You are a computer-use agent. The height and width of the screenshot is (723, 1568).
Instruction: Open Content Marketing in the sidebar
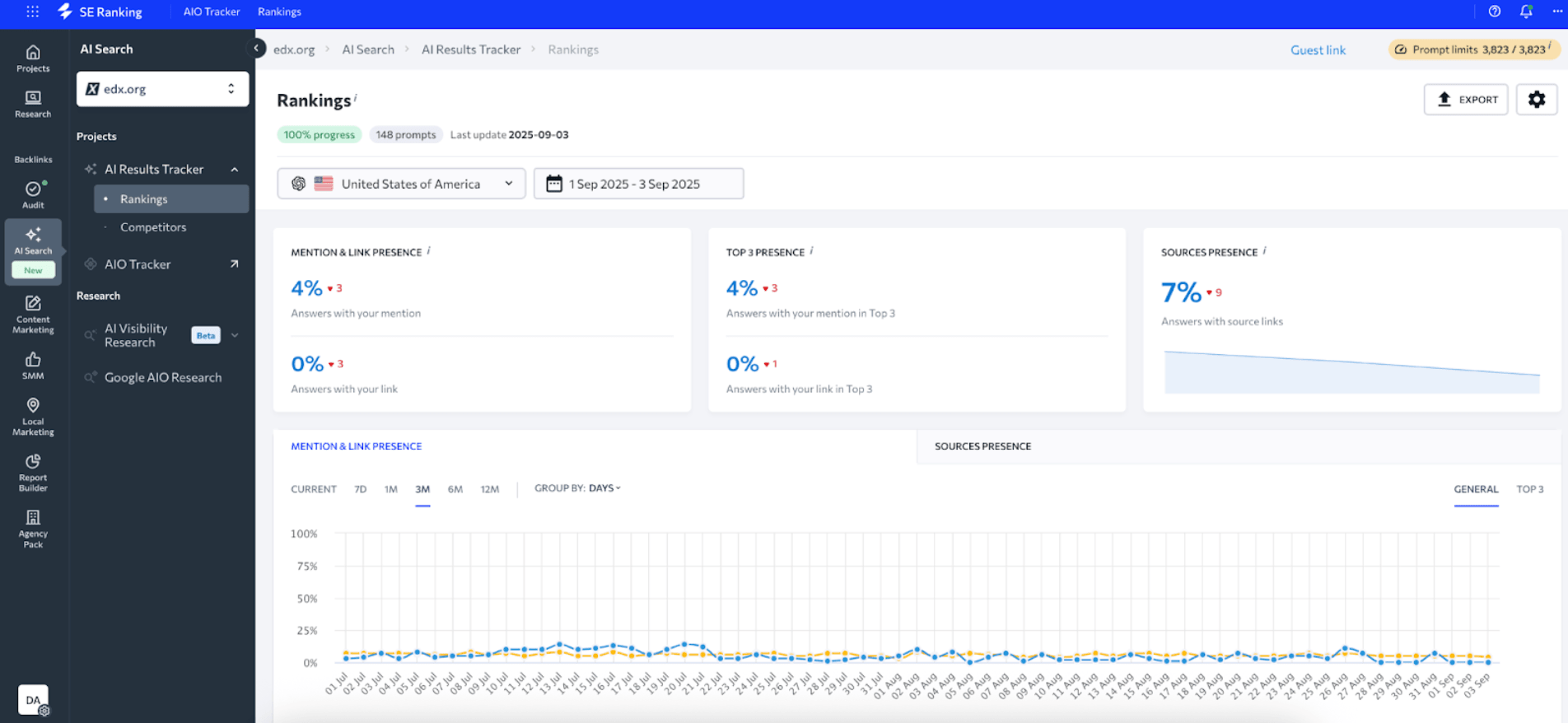click(x=33, y=315)
